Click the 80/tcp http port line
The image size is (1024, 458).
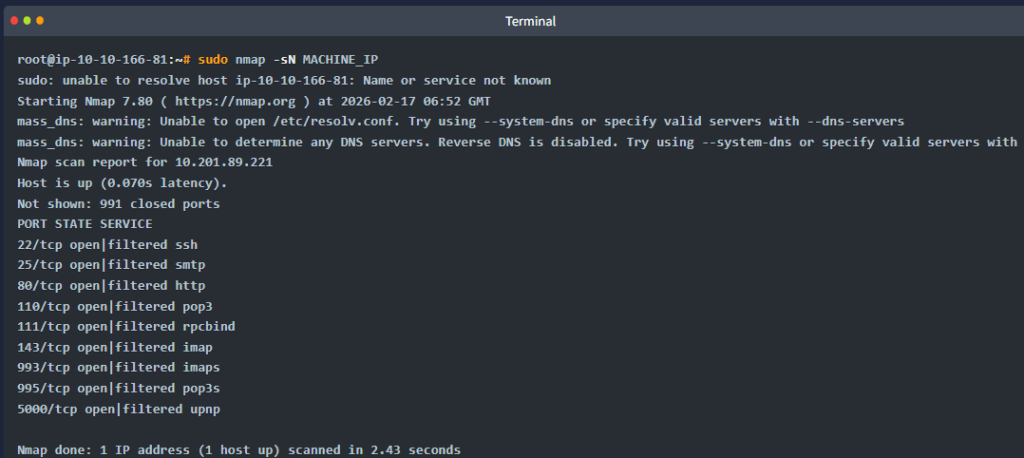[111, 286]
